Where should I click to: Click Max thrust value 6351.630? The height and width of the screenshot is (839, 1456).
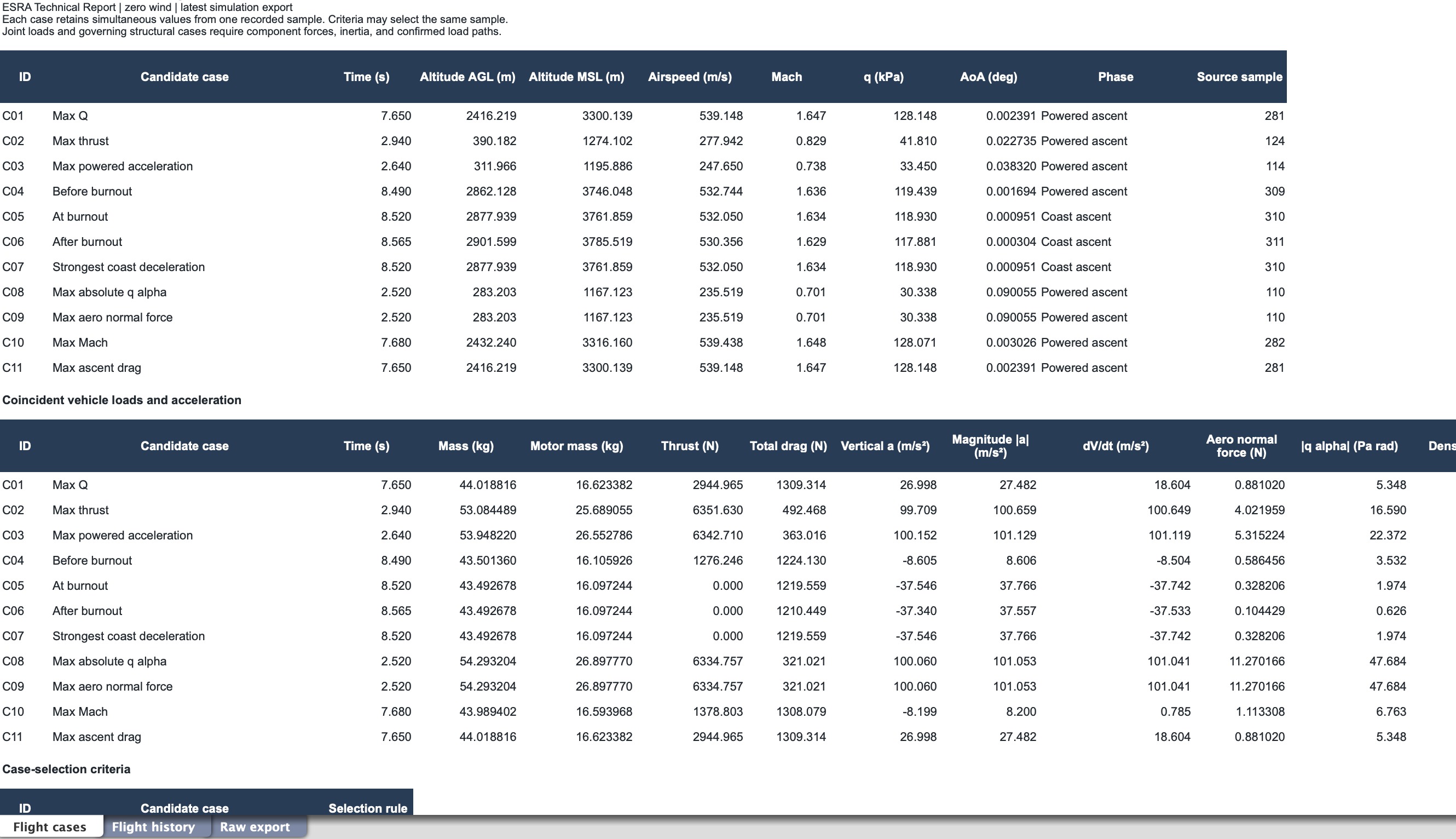point(717,509)
